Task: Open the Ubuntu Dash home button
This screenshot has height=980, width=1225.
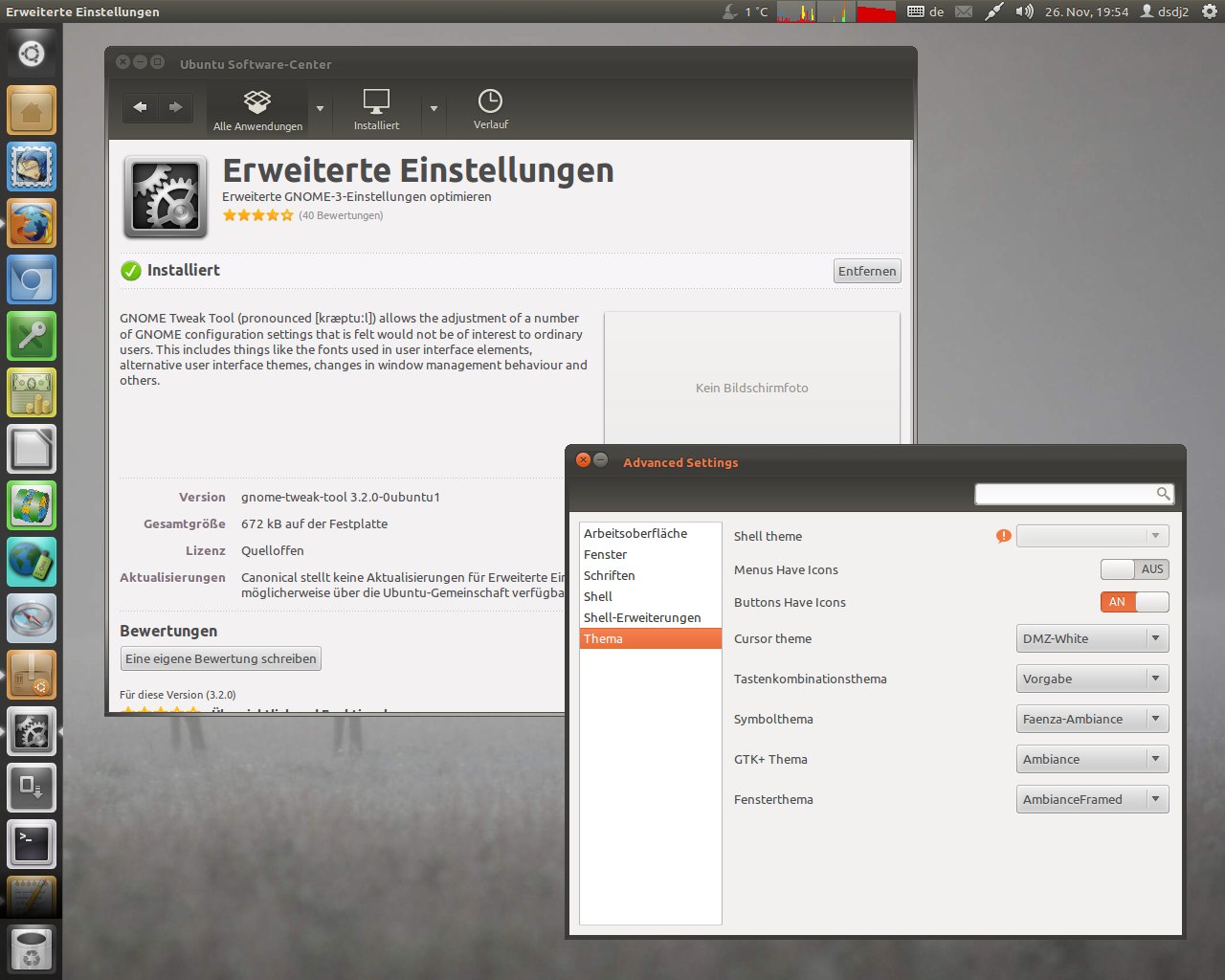Action: coord(32,53)
